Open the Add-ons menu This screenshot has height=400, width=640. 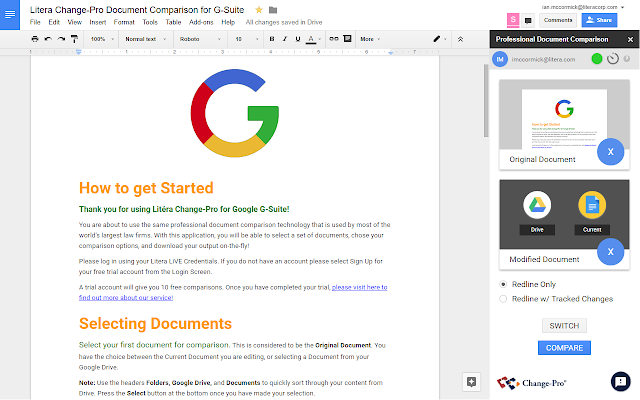201,22
